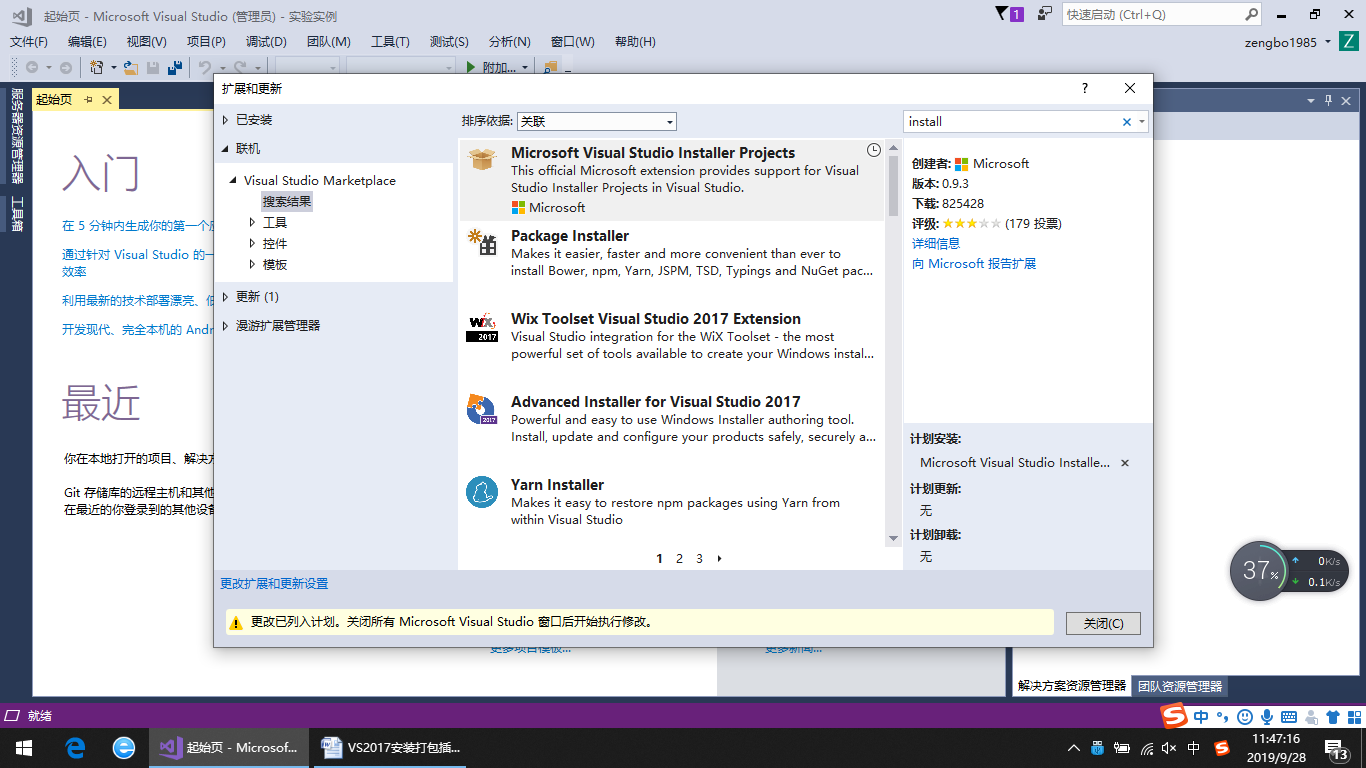
Task: Click the Sogou emoji smiley icon
Action: pyautogui.click(x=1245, y=717)
